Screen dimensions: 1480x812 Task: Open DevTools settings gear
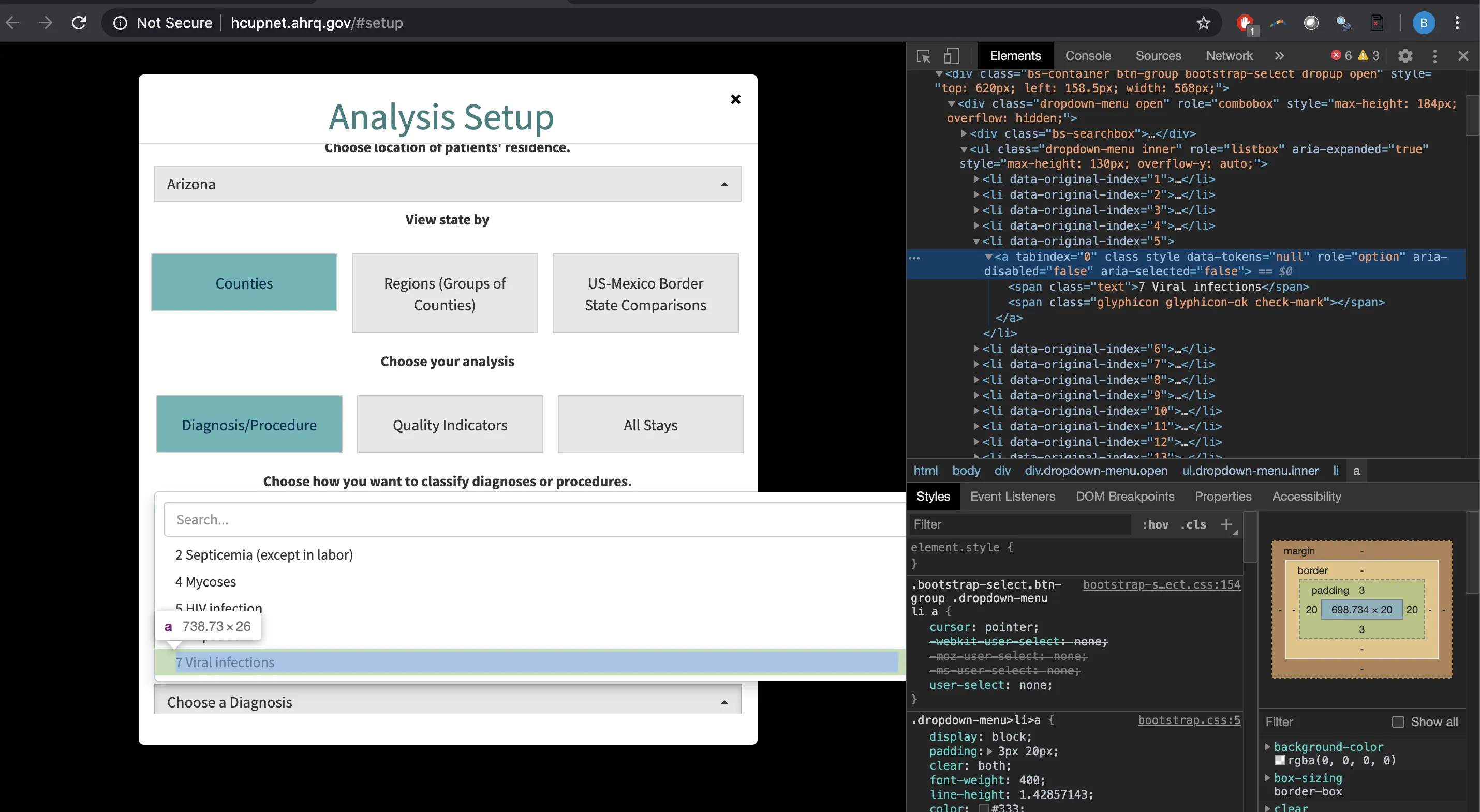click(x=1405, y=56)
